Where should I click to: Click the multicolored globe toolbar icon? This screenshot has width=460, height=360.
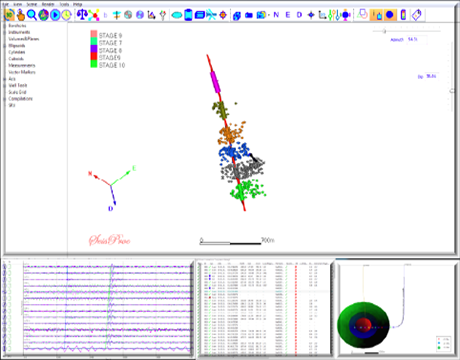43,15
